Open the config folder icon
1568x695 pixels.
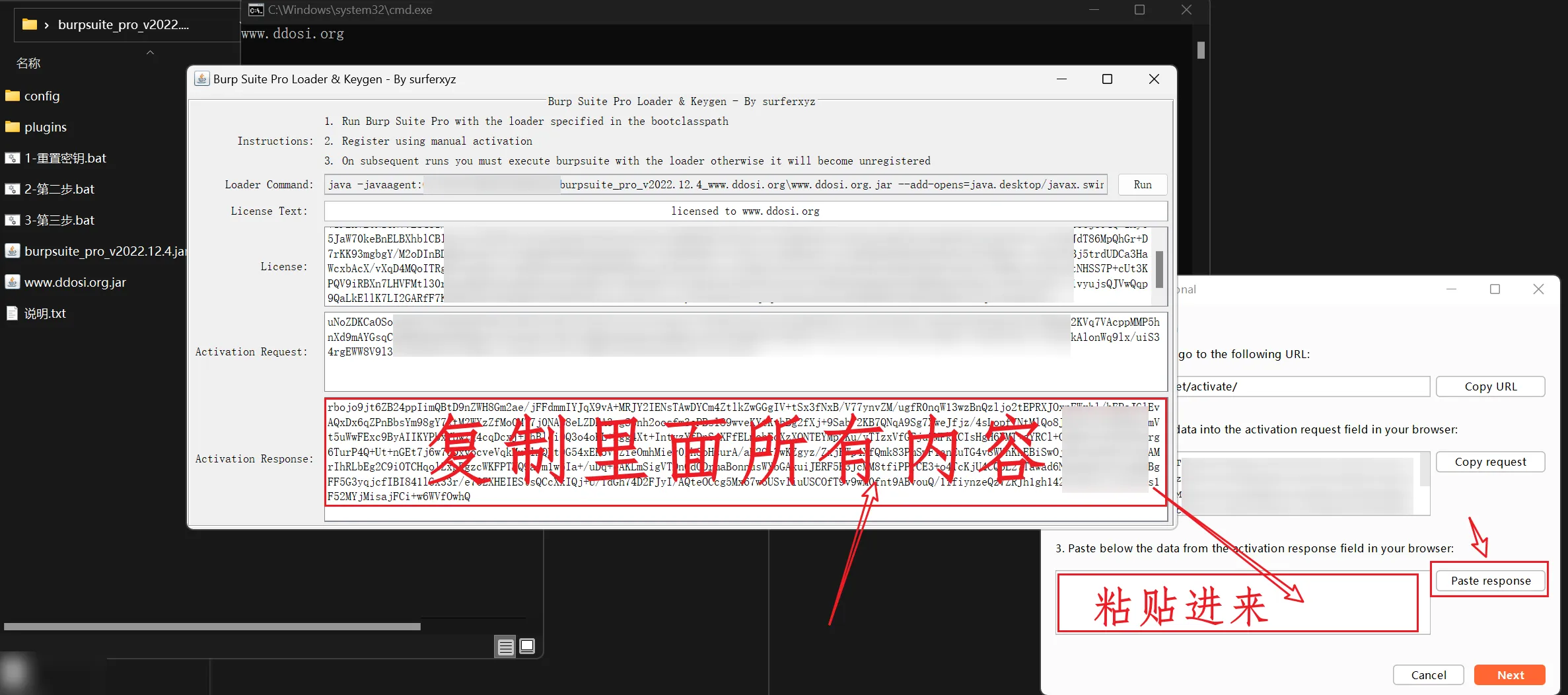(x=13, y=96)
